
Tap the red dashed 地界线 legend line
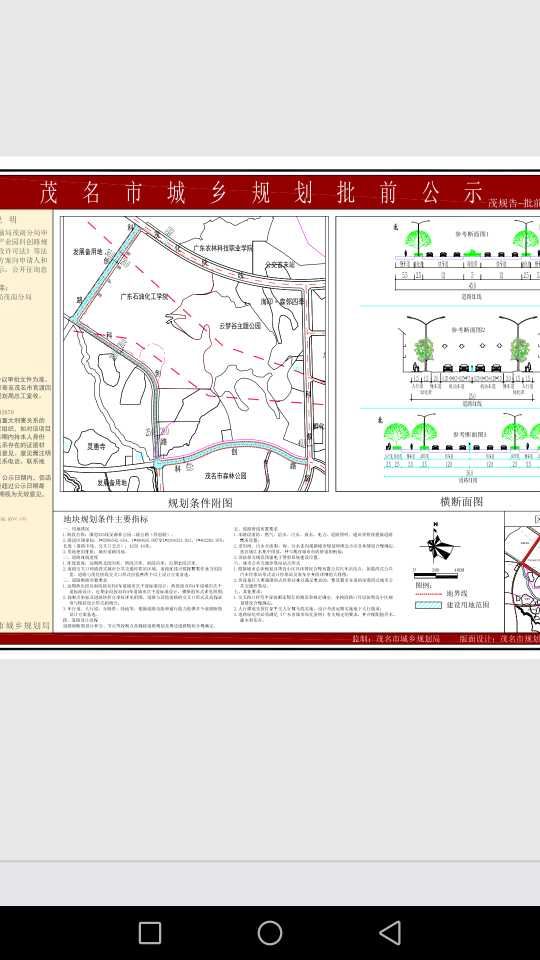tap(429, 594)
